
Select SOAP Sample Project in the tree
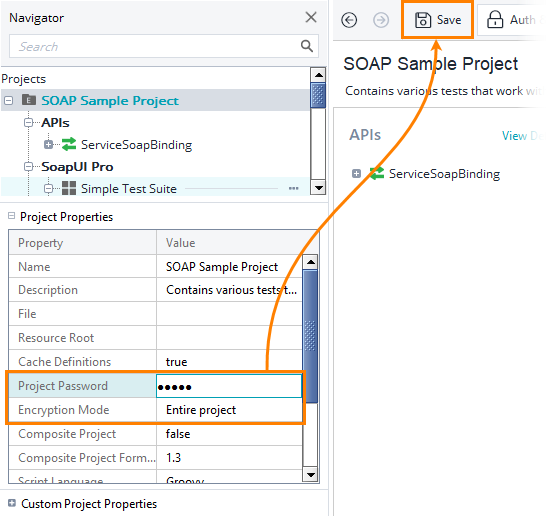coord(110,100)
